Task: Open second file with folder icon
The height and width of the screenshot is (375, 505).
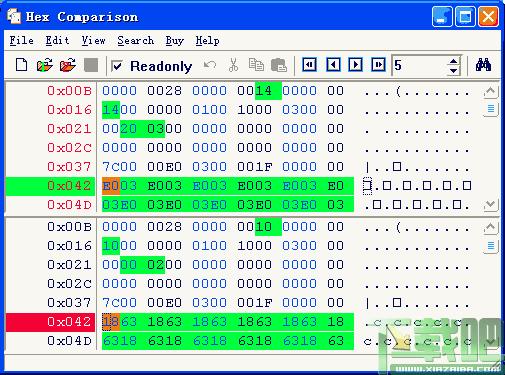Action: 68,65
